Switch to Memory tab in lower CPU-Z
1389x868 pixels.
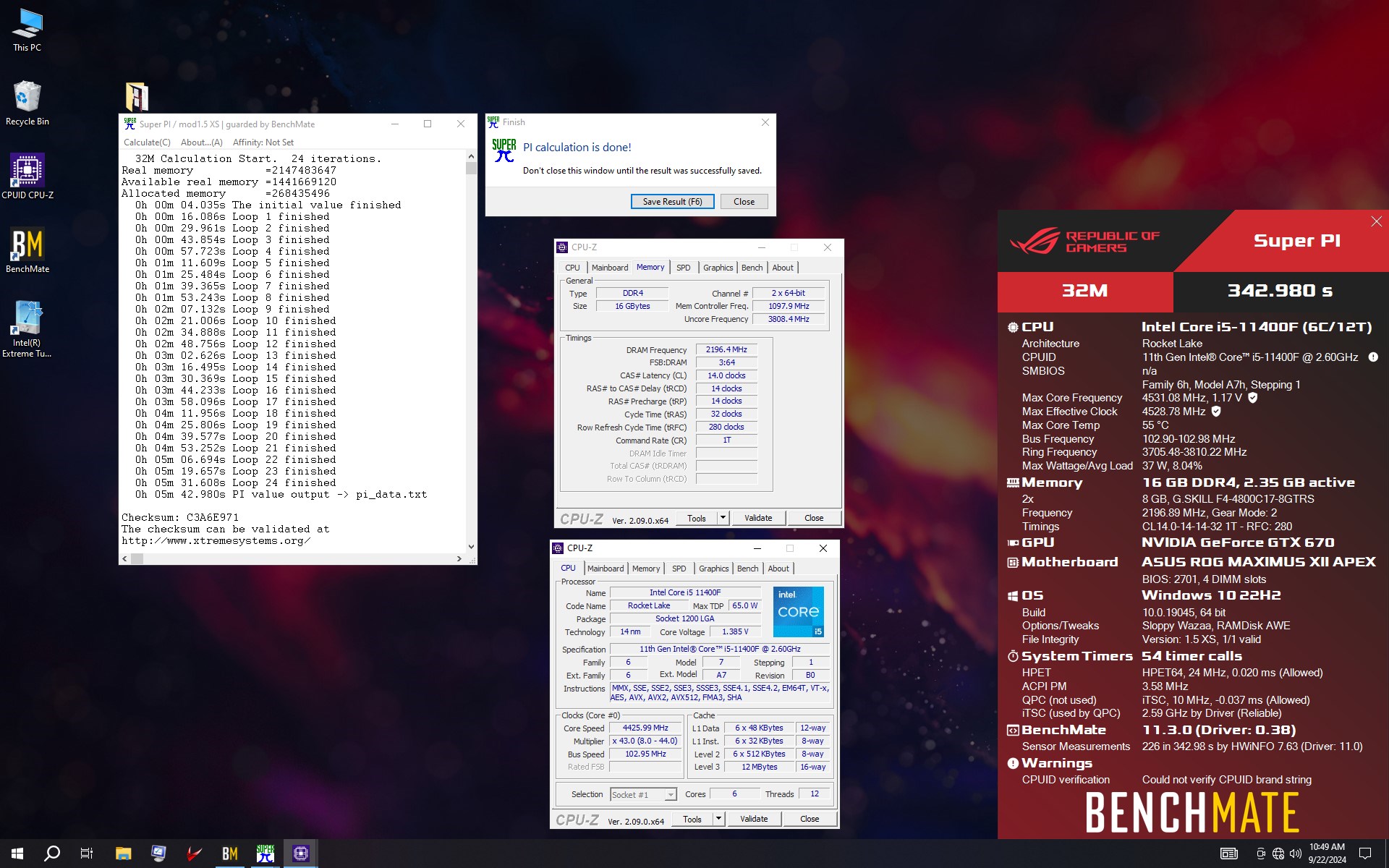coord(646,569)
